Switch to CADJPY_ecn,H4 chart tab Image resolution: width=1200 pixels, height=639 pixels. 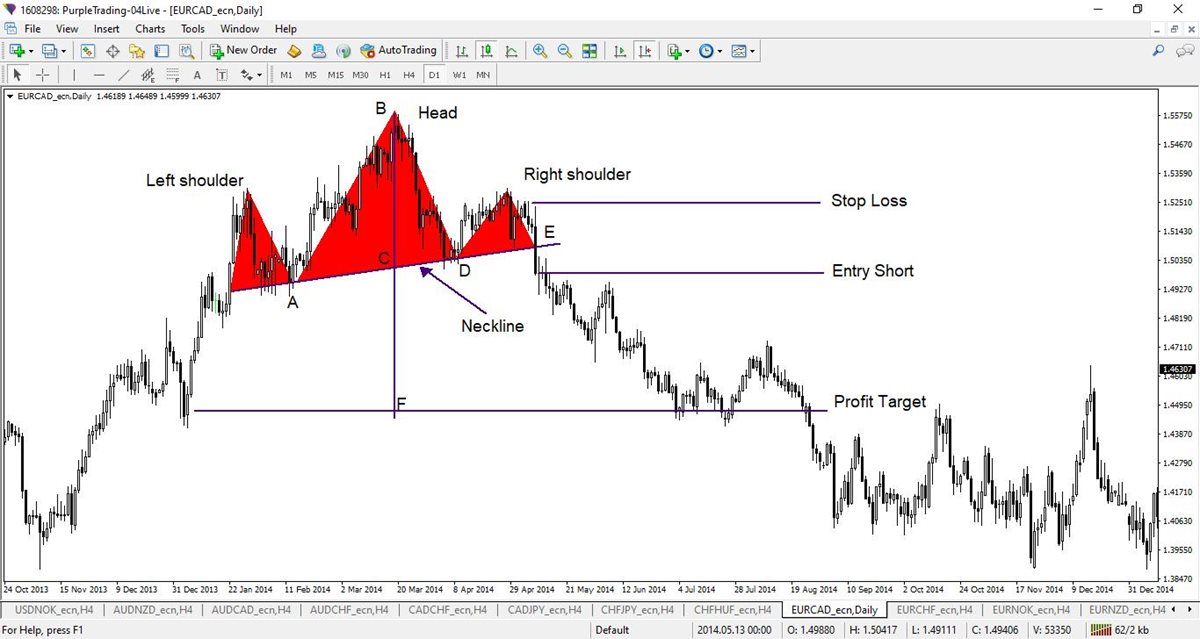543,609
